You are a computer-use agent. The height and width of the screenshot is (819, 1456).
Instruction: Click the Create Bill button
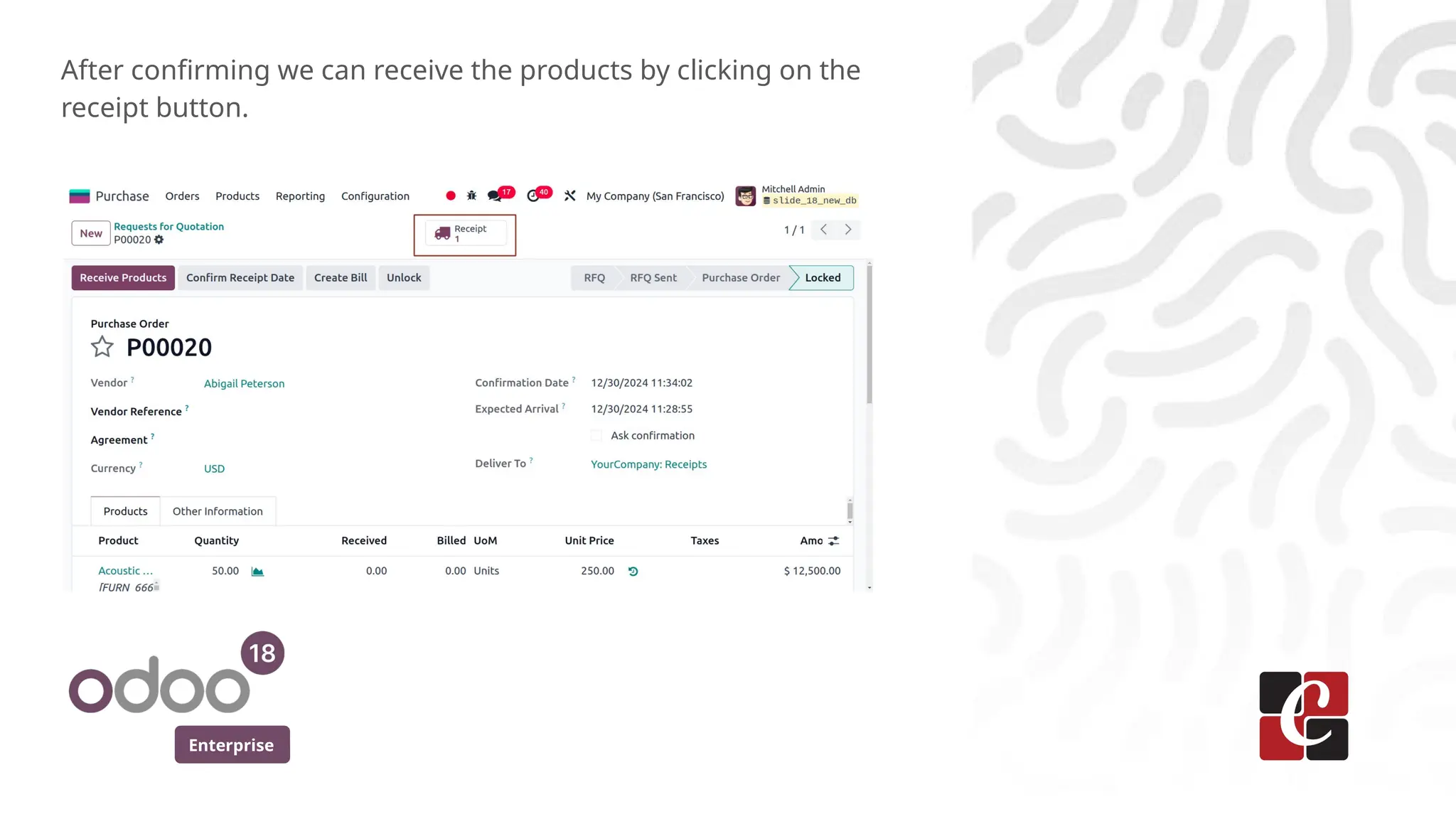[341, 278]
